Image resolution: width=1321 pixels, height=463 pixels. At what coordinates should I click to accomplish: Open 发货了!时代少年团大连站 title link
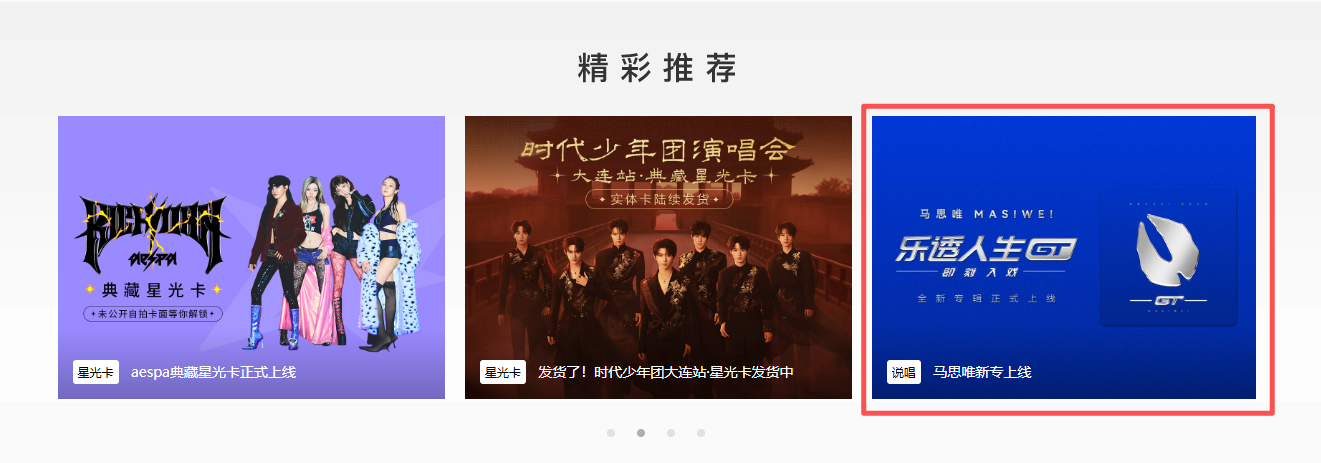[666, 372]
